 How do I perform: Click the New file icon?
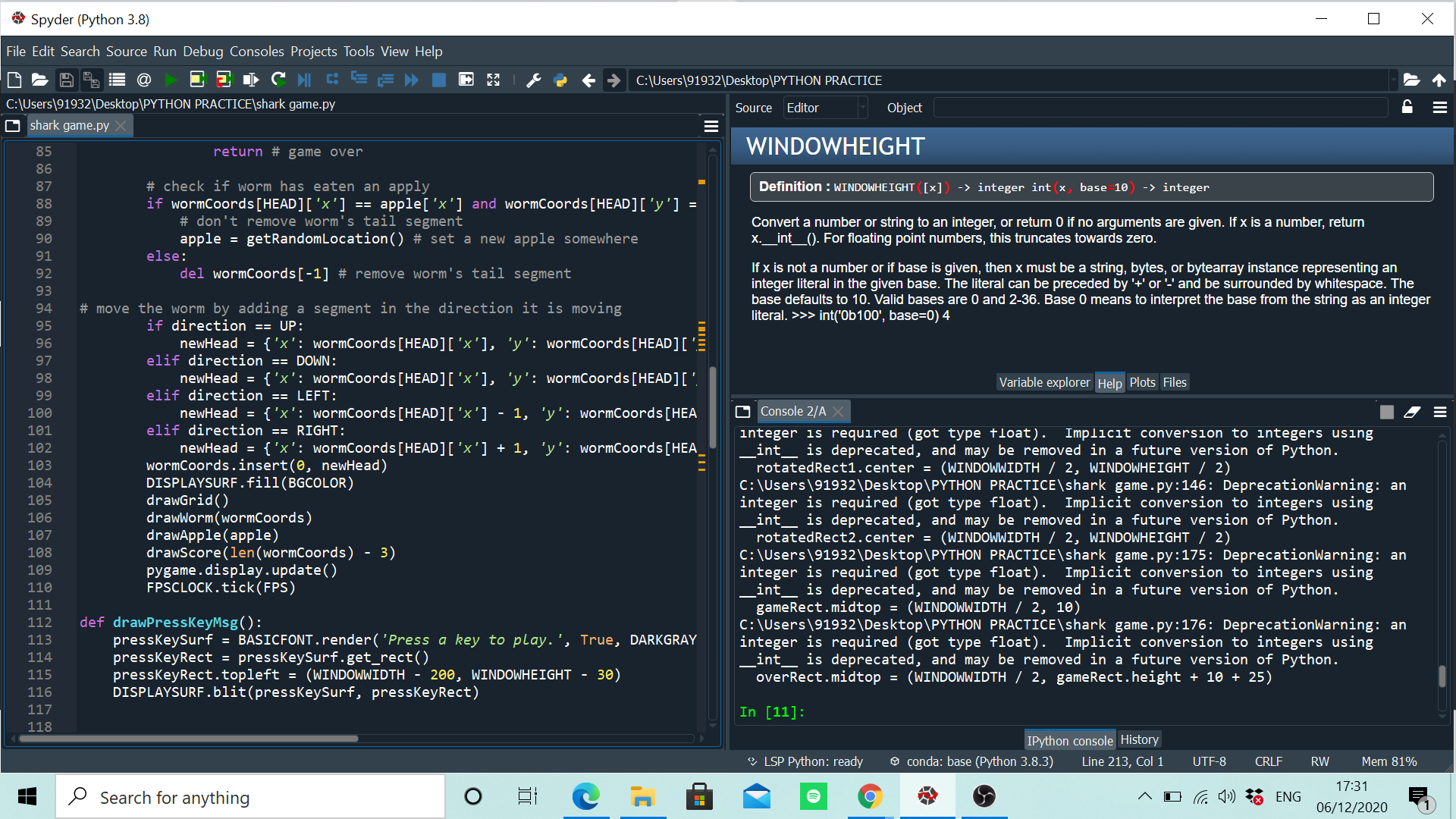click(14, 80)
